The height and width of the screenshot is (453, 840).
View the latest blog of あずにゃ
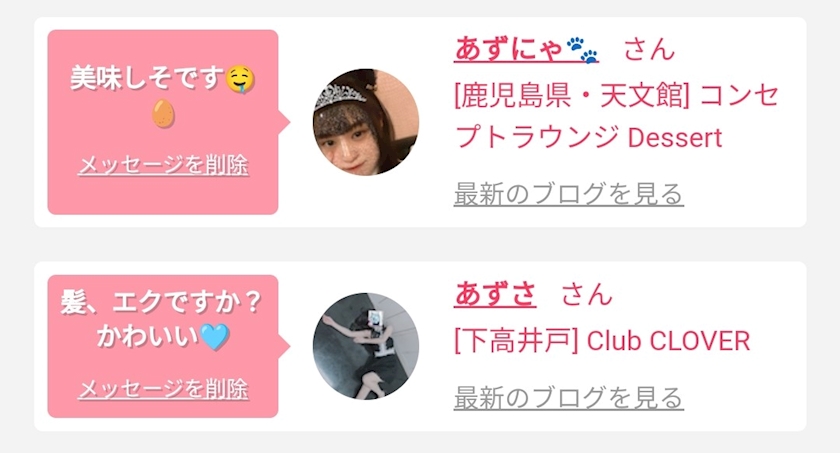coord(568,194)
